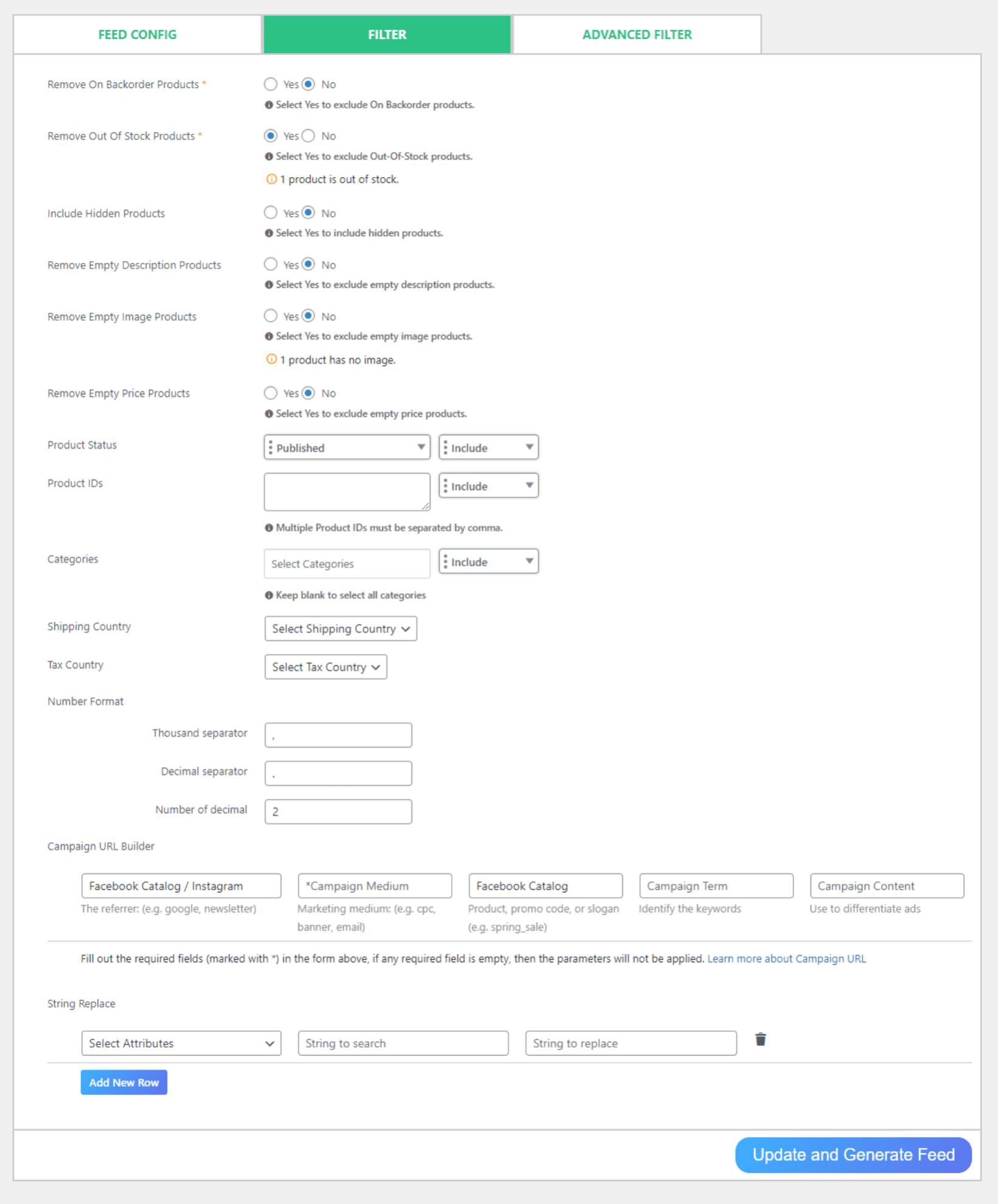Click the info icon about separating Product IDs by comma
This screenshot has width=998, height=1204.
coord(269,527)
